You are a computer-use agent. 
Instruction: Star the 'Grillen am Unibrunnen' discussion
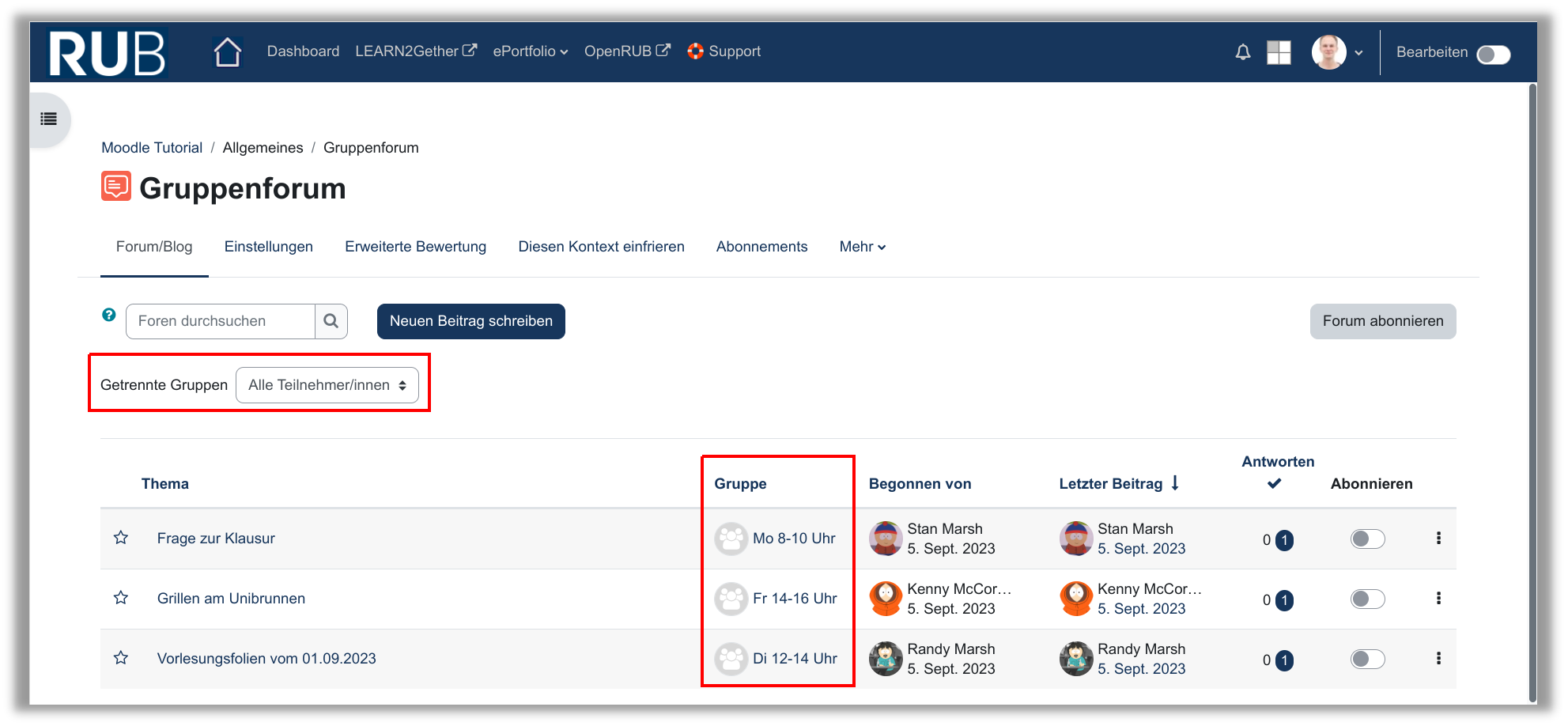coord(121,598)
